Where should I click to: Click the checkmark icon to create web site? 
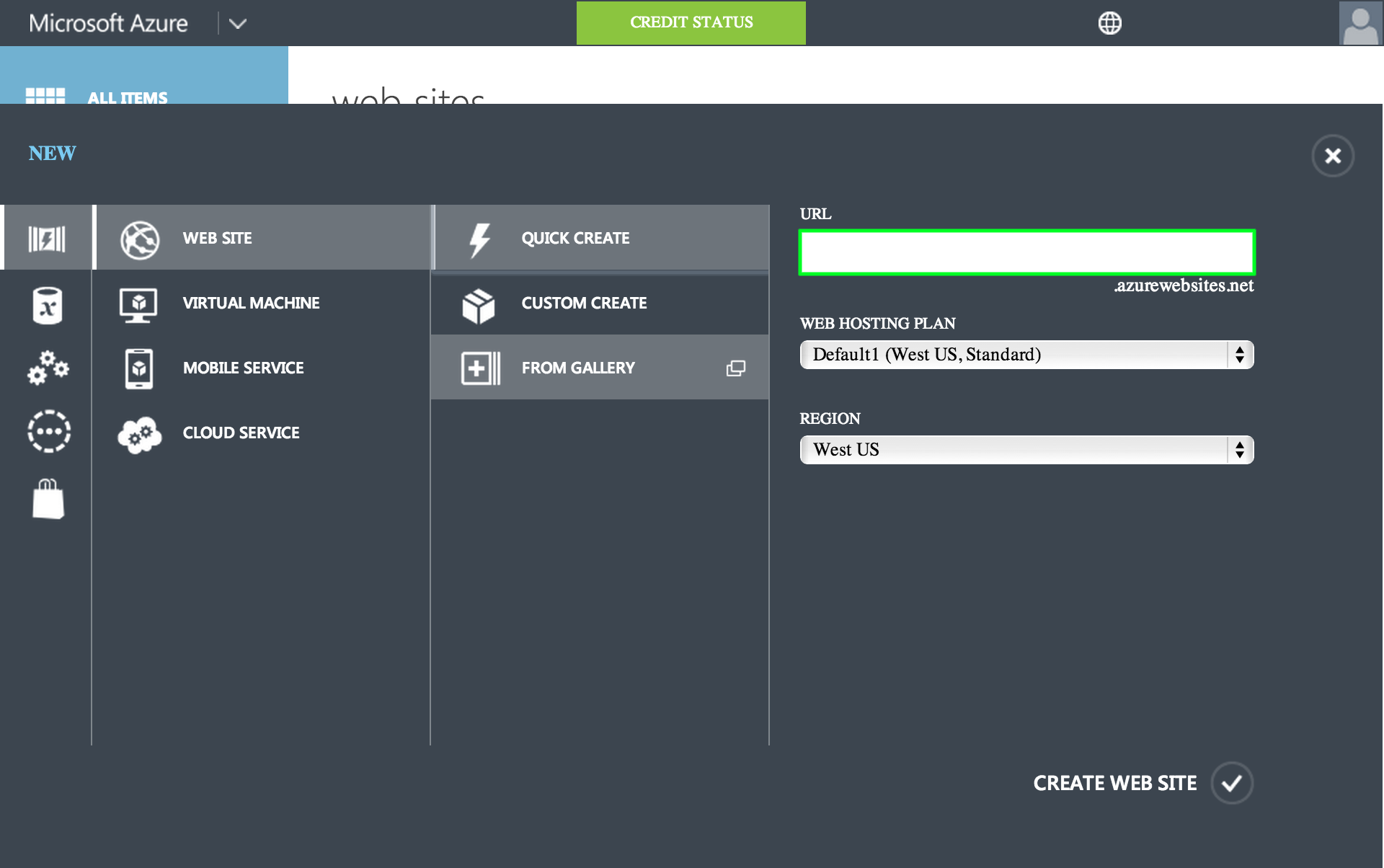1231,783
